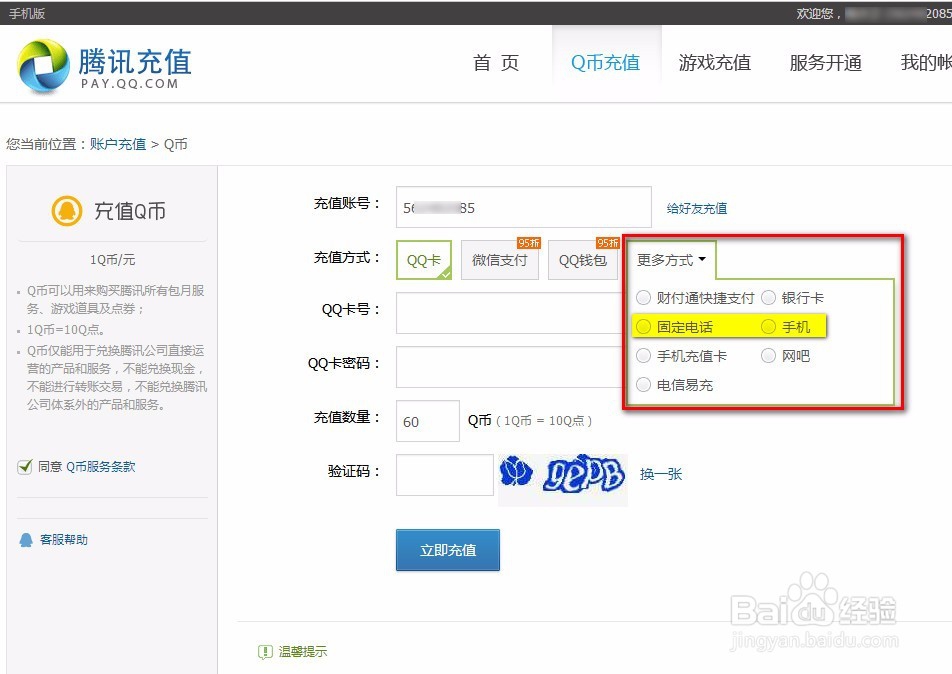952x674 pixels.
Task: Click the captcha verification image
Action: (563, 479)
